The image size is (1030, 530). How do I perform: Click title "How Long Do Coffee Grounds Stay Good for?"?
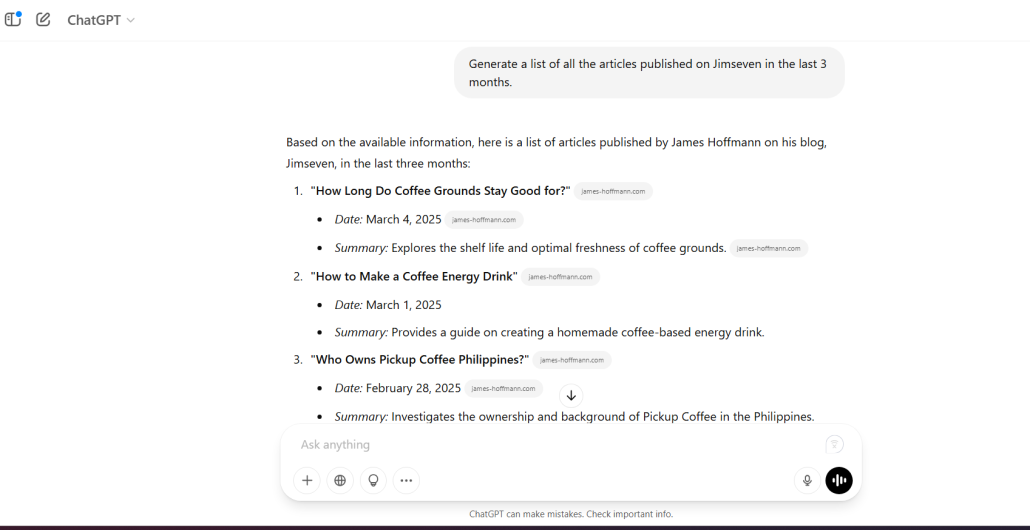point(441,191)
